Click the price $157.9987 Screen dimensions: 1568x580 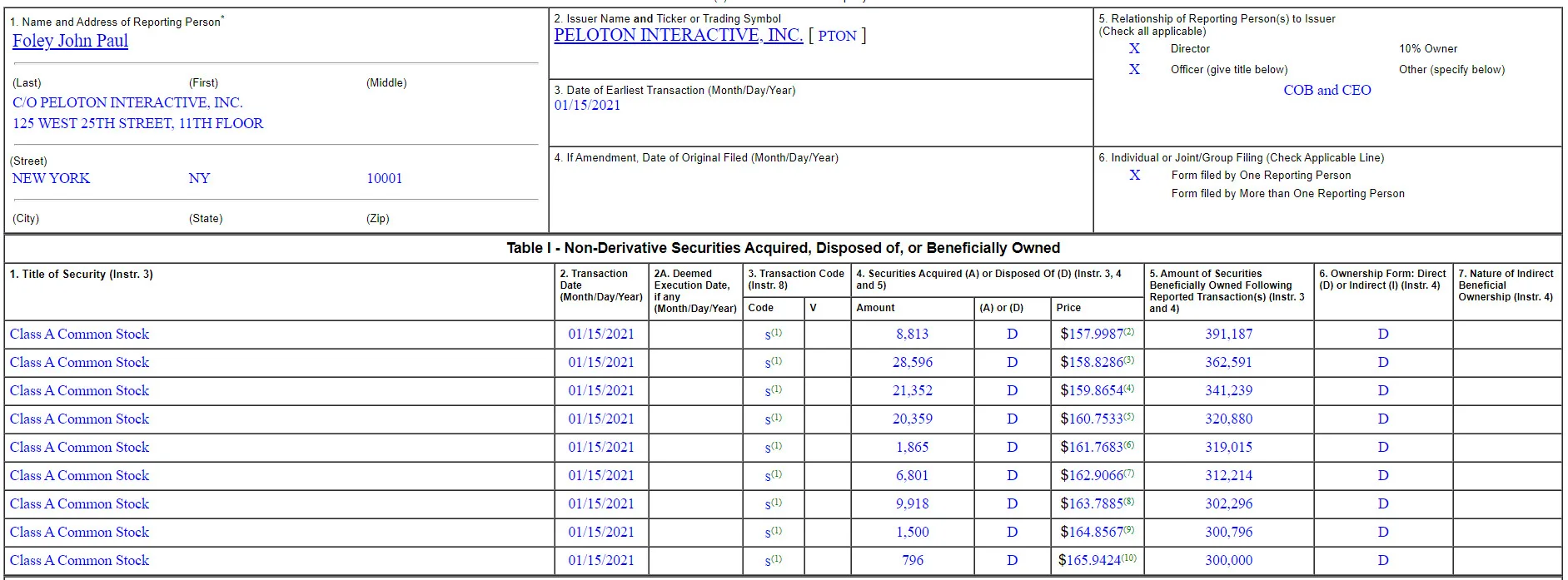(1092, 334)
